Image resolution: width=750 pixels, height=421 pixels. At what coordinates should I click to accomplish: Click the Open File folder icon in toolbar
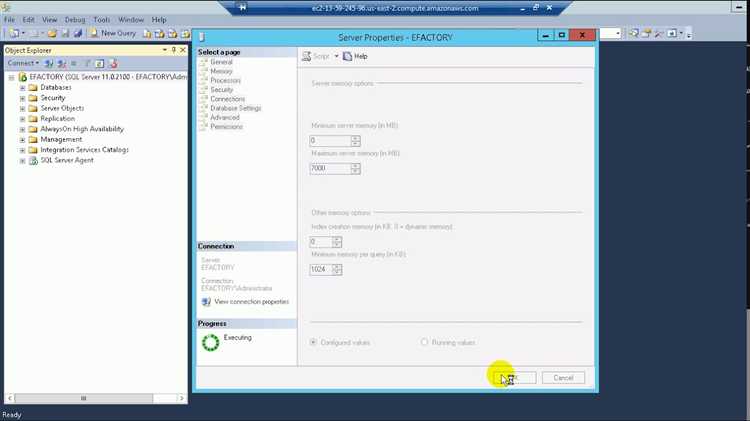click(x=52, y=33)
